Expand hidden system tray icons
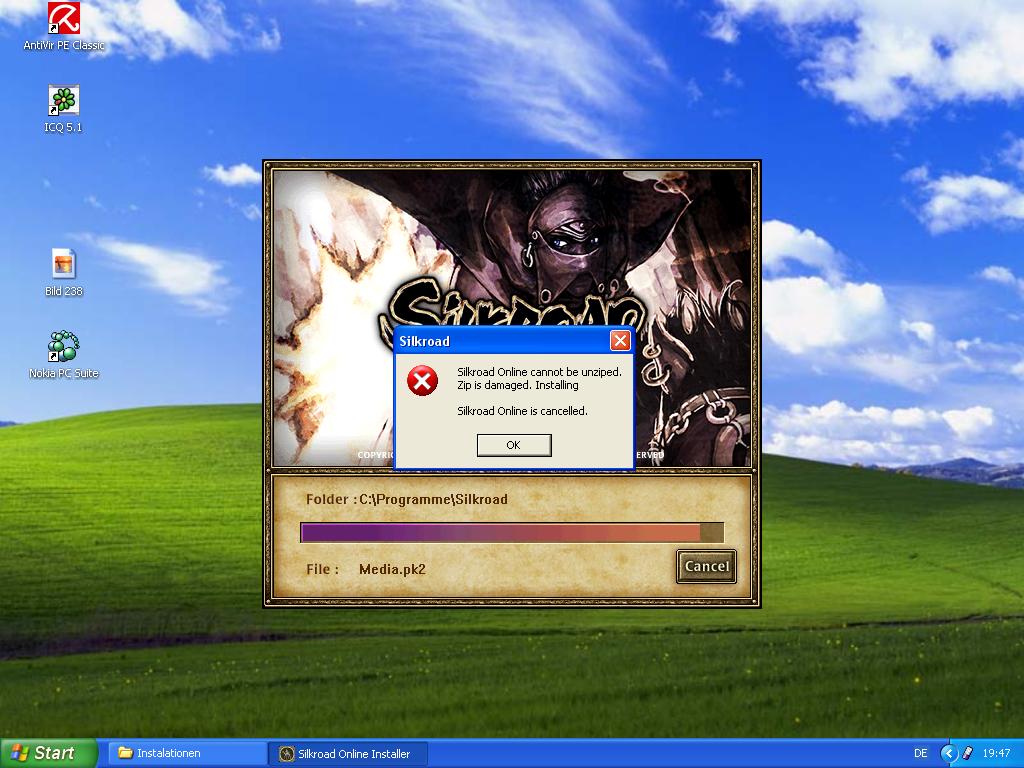Screen dimensions: 1024x768 [949, 753]
